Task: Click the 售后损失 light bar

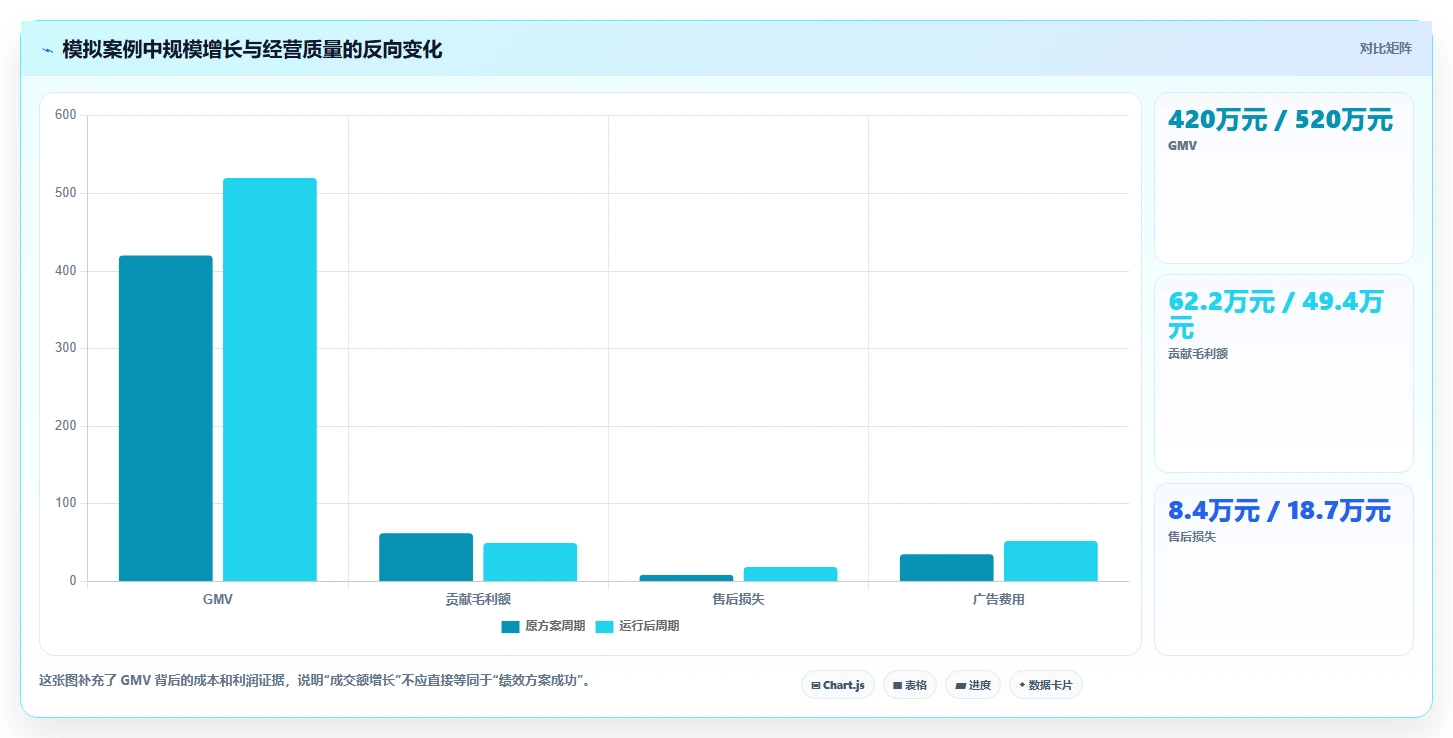Action: tap(790, 574)
